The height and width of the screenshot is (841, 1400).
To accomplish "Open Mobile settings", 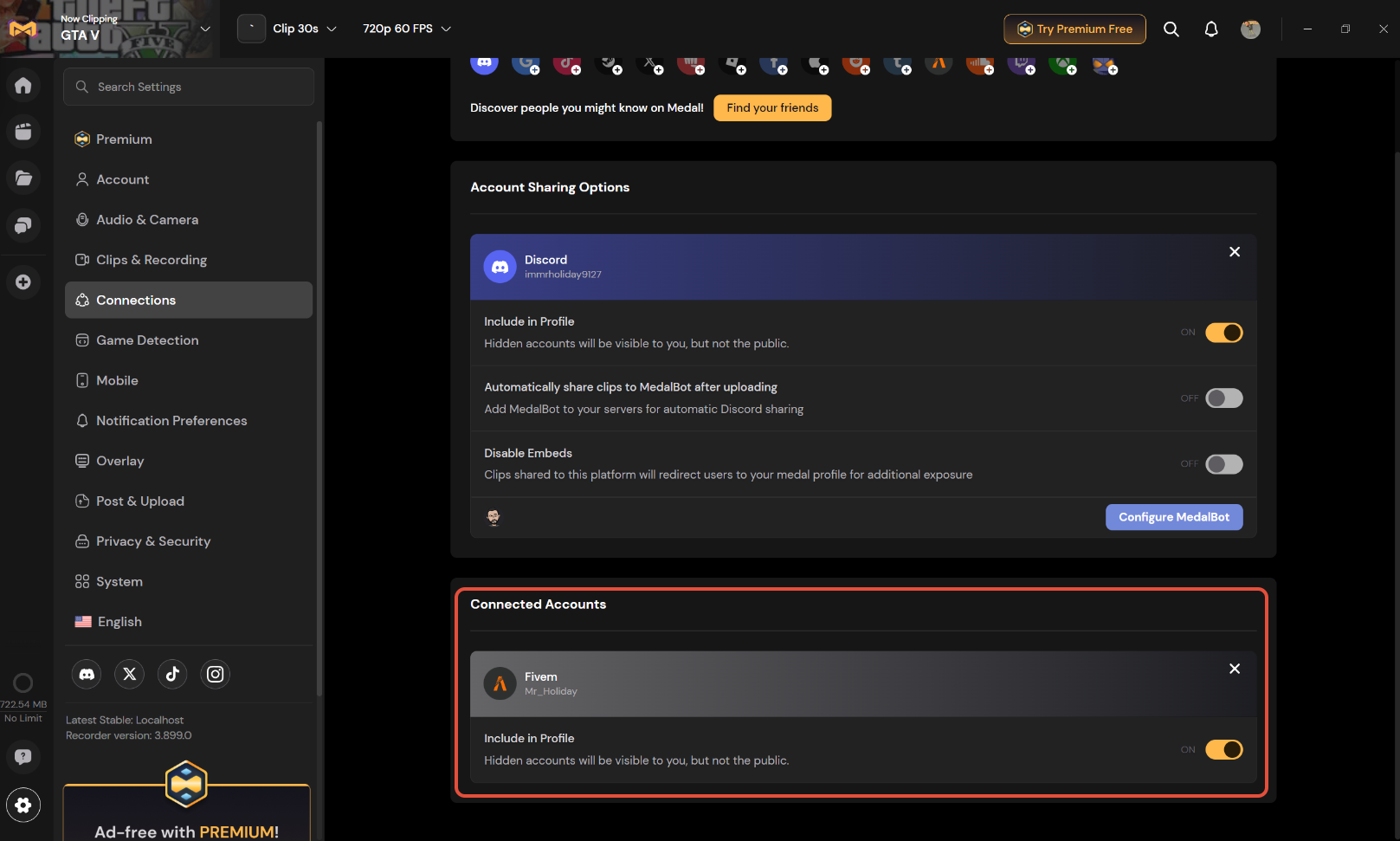I will click(x=189, y=380).
